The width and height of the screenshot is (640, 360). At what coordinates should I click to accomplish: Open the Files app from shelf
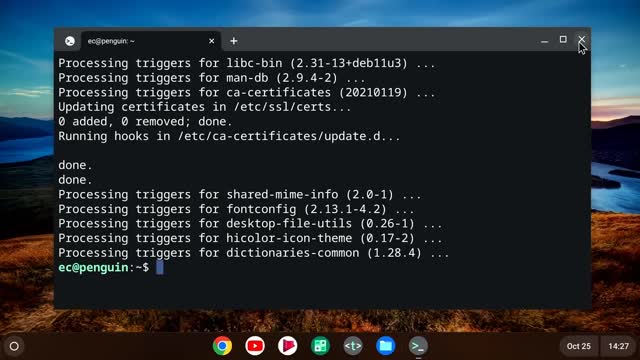pos(386,346)
